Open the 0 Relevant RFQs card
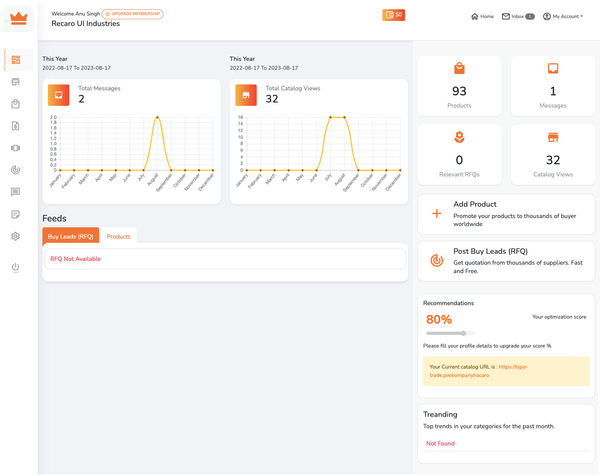 (459, 155)
